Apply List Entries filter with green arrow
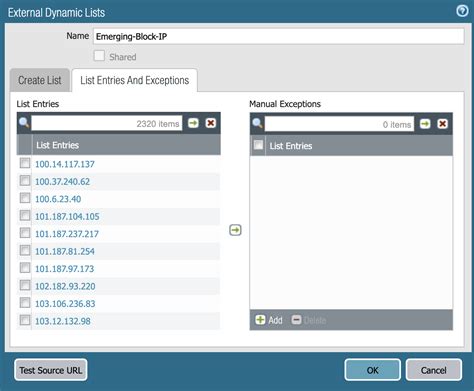This screenshot has height=391, width=474. coord(193,123)
